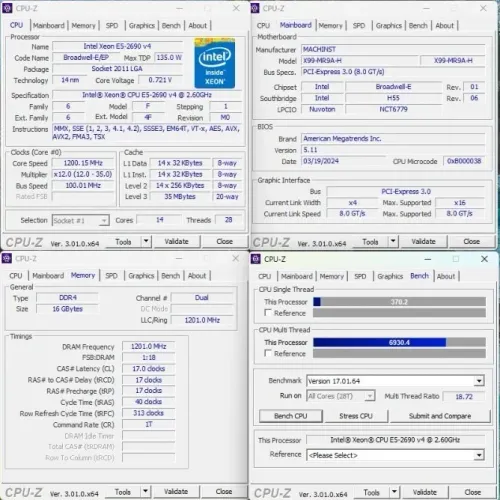Close the Bench window with X
Screen dimensions: 500x500
484,259
